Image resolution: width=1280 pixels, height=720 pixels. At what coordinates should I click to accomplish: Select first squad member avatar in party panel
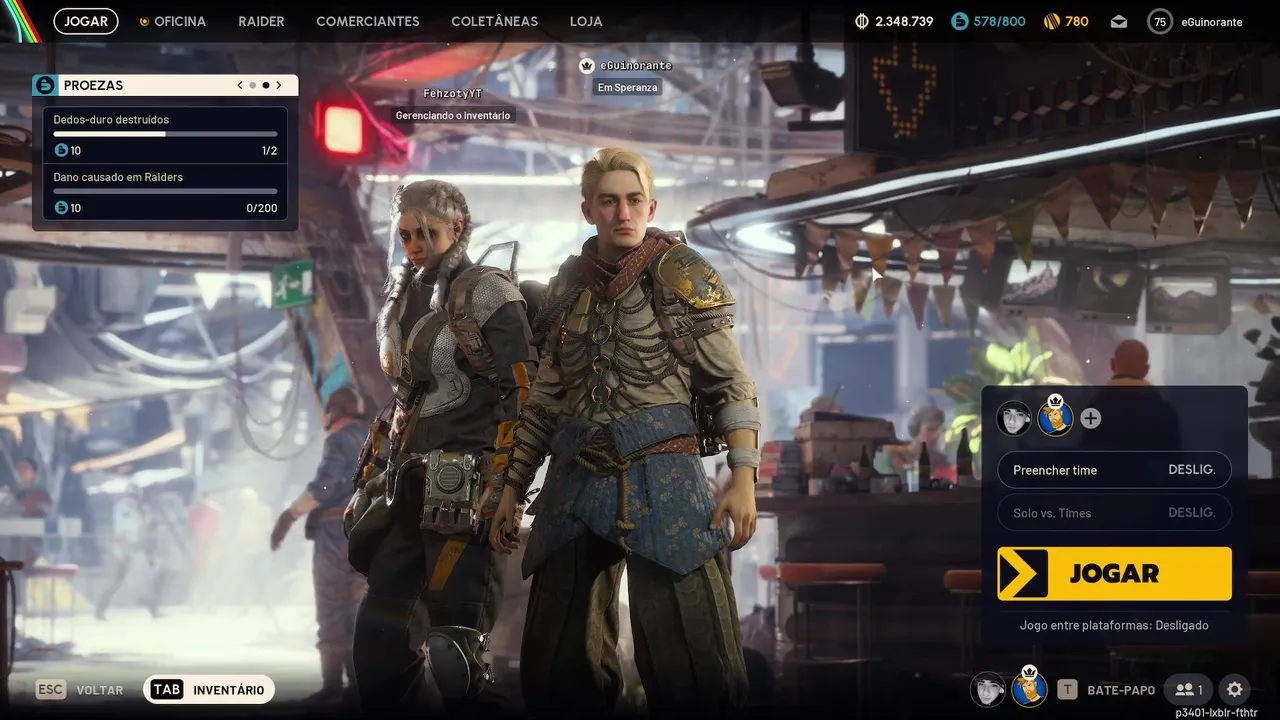[x=1014, y=418]
